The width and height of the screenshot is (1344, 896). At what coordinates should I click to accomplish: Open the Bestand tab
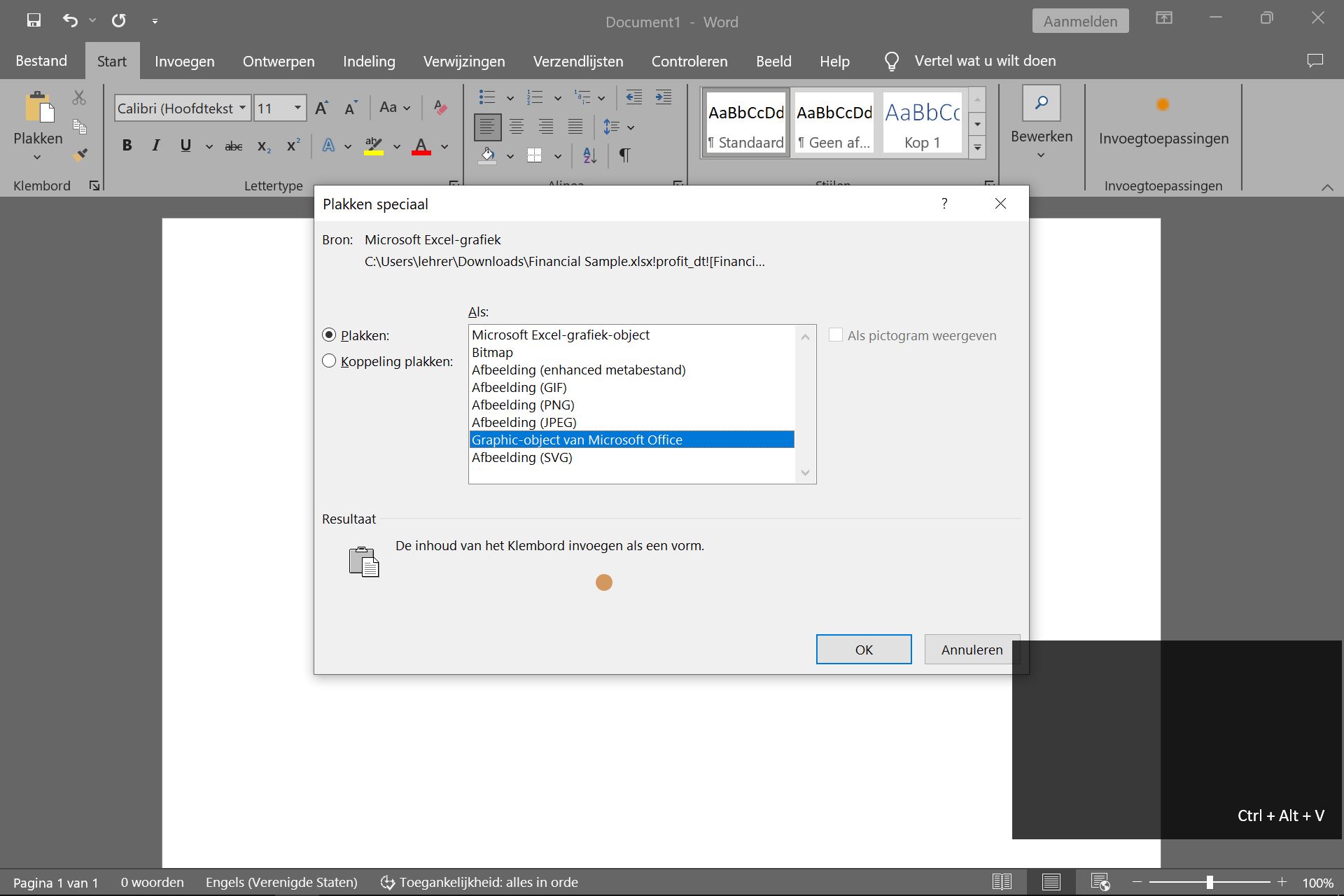tap(41, 61)
